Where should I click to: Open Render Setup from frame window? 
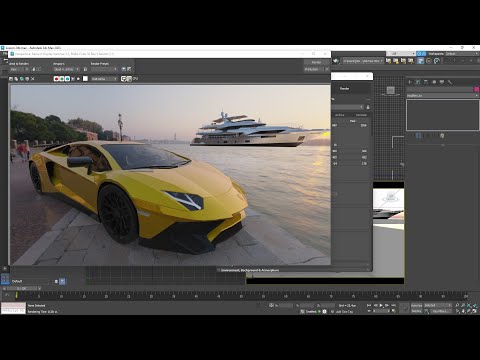pyautogui.click(x=124, y=69)
